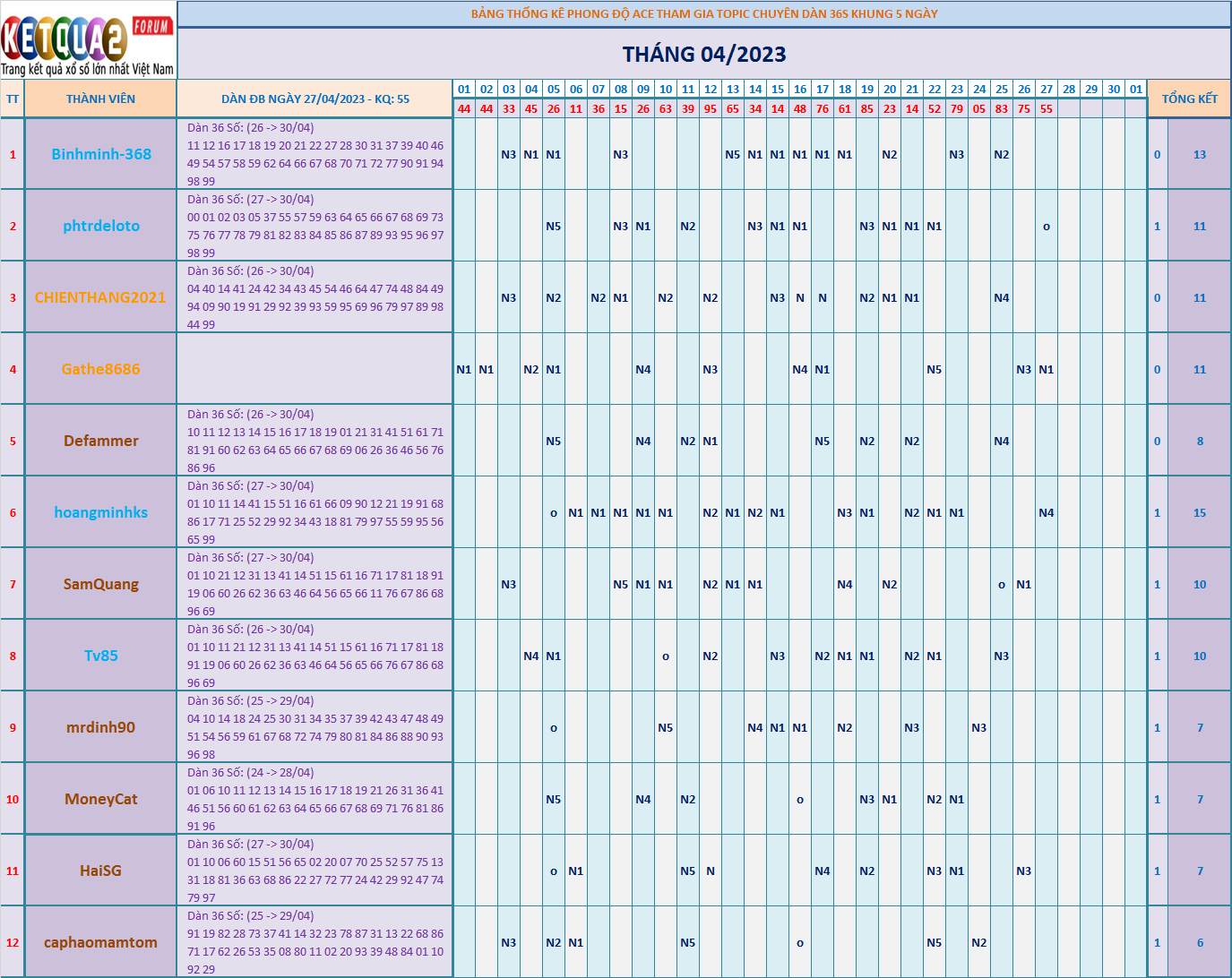Click the day 27 column header
The width and height of the screenshot is (1232, 978).
click(1047, 90)
